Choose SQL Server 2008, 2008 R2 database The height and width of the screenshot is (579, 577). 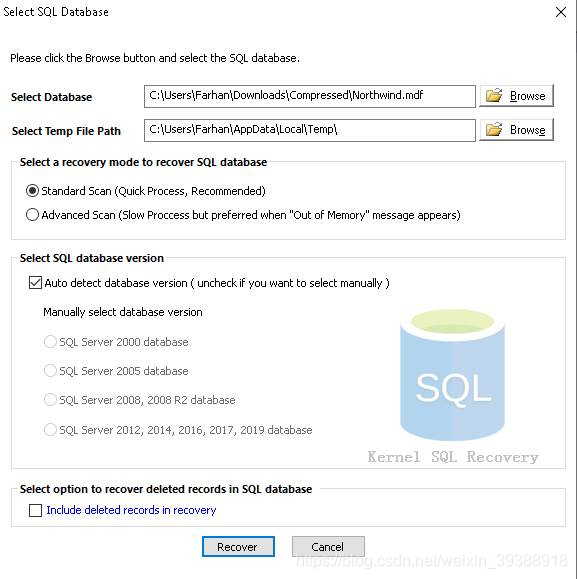pyautogui.click(x=50, y=400)
